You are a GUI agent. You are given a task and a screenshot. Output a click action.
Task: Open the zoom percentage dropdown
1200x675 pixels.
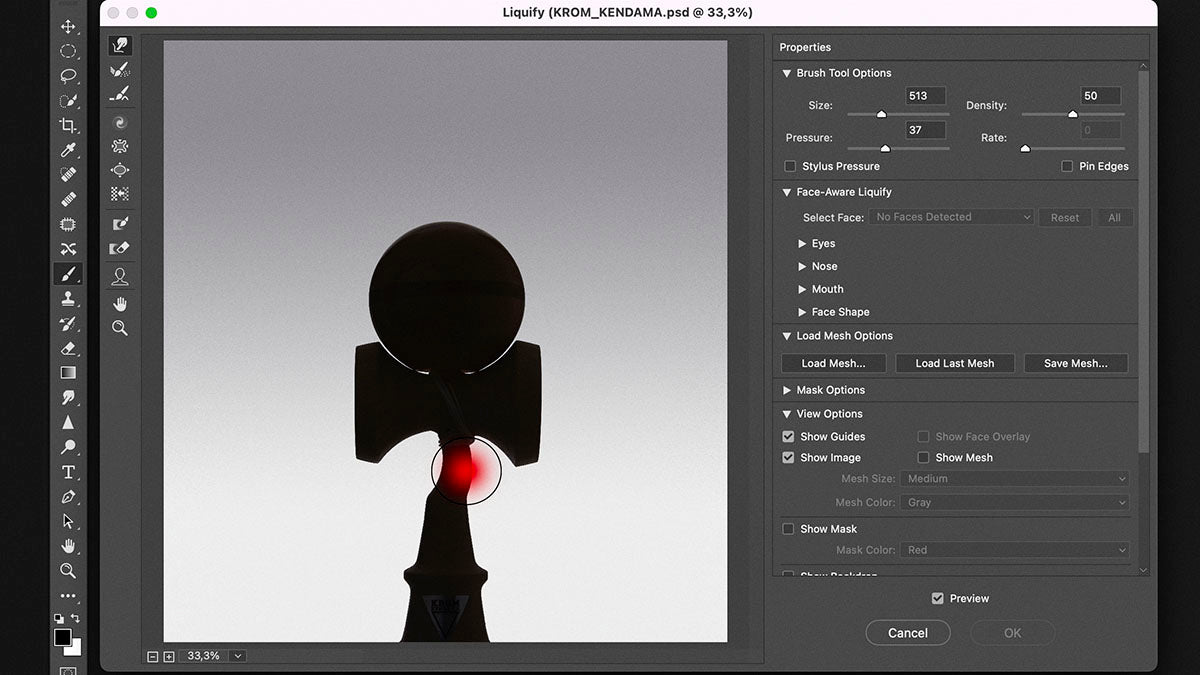point(237,656)
